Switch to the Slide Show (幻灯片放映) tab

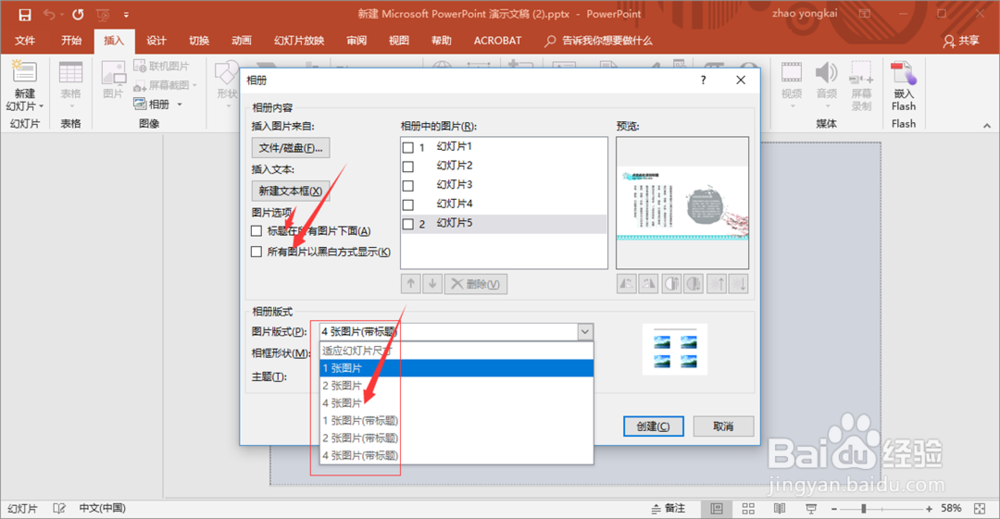tap(299, 41)
